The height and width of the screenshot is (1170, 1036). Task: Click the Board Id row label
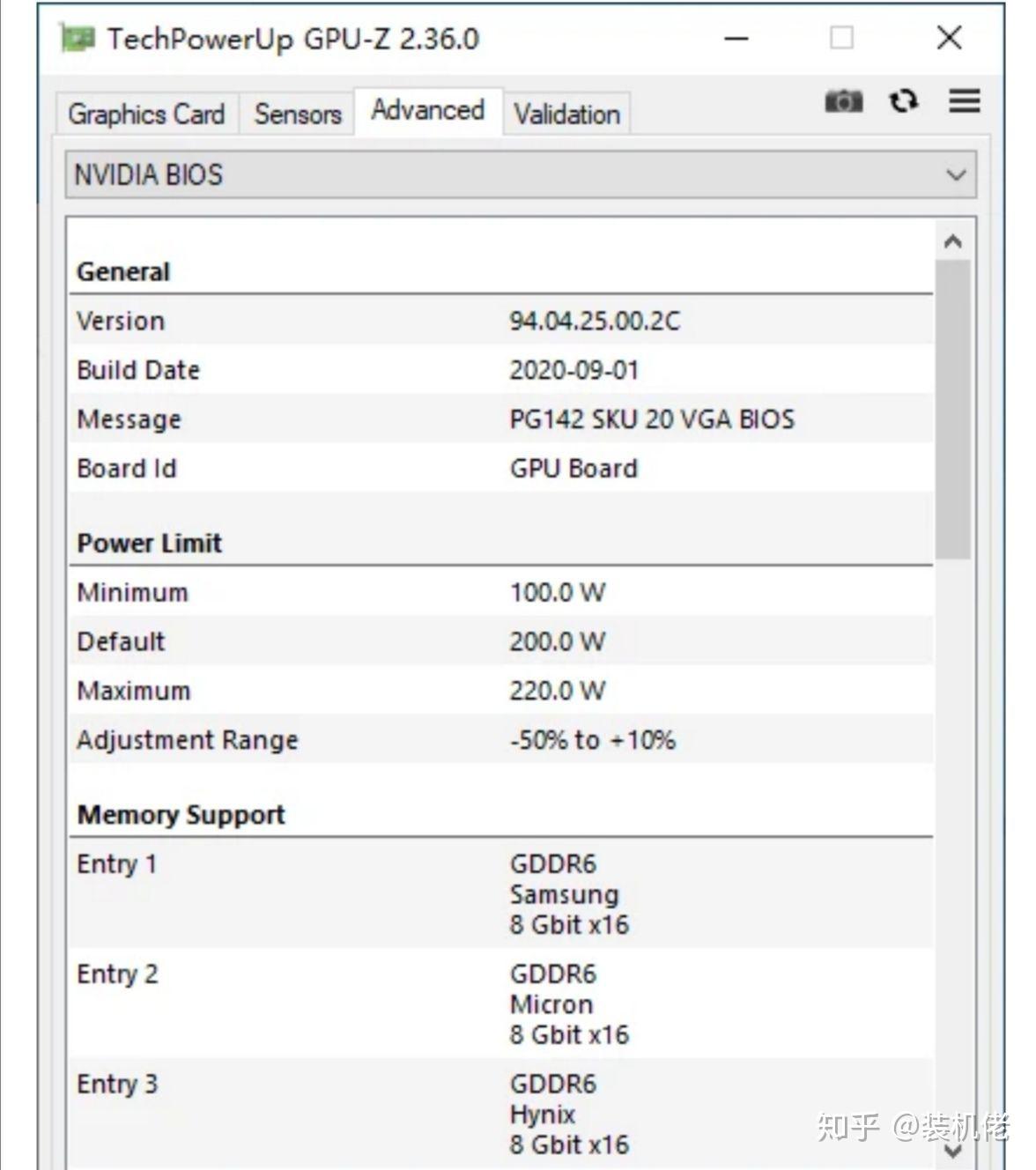[x=127, y=469]
